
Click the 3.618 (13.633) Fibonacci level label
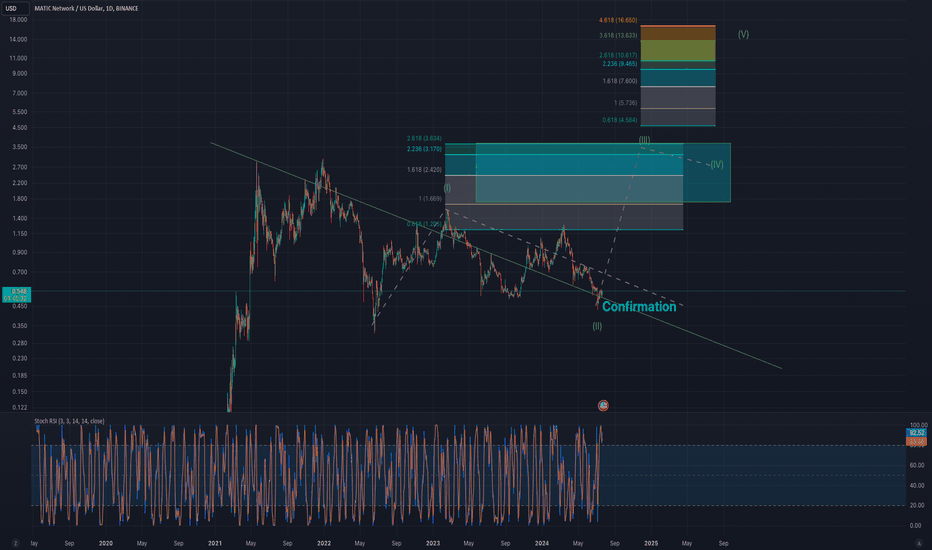pyautogui.click(x=618, y=36)
